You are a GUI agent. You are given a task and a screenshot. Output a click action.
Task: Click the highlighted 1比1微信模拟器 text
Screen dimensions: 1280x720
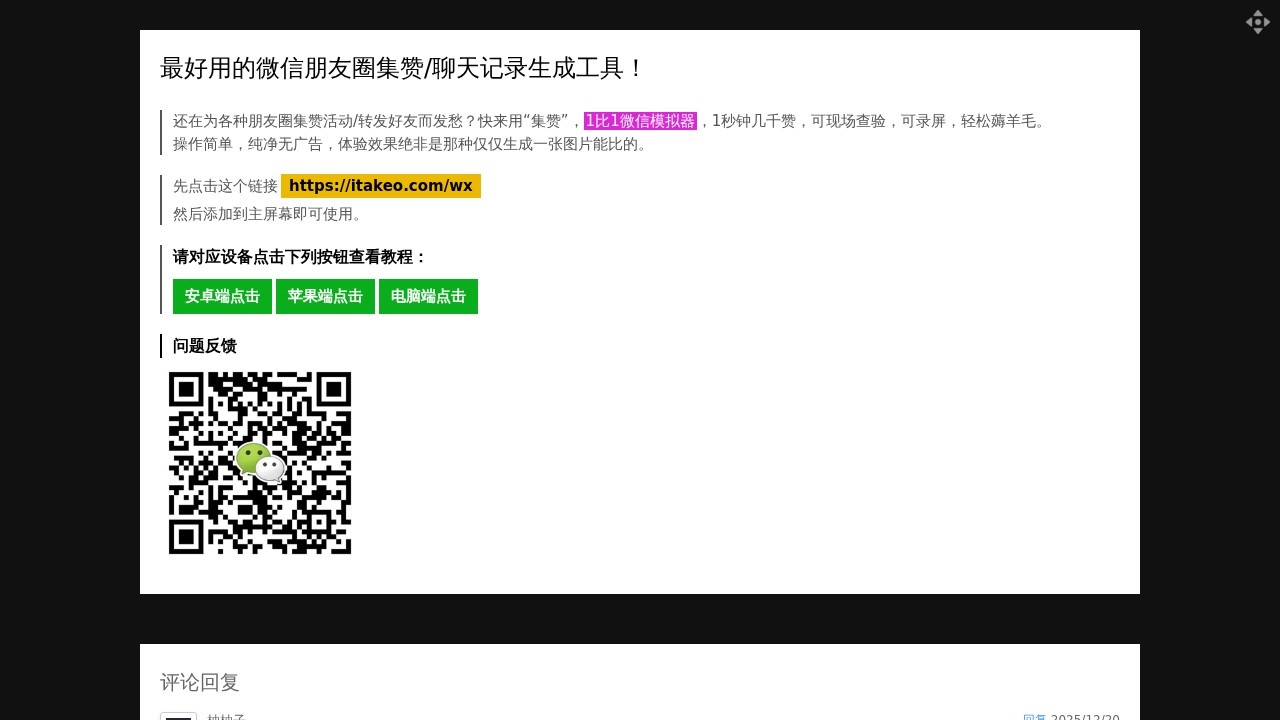coord(641,121)
